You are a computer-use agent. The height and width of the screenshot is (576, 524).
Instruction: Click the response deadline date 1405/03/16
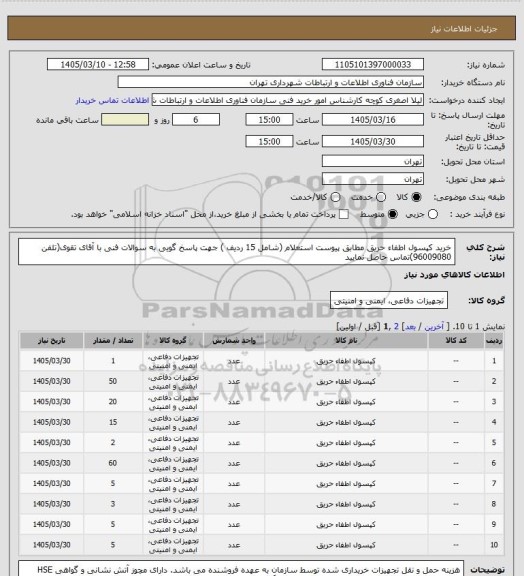[373, 120]
